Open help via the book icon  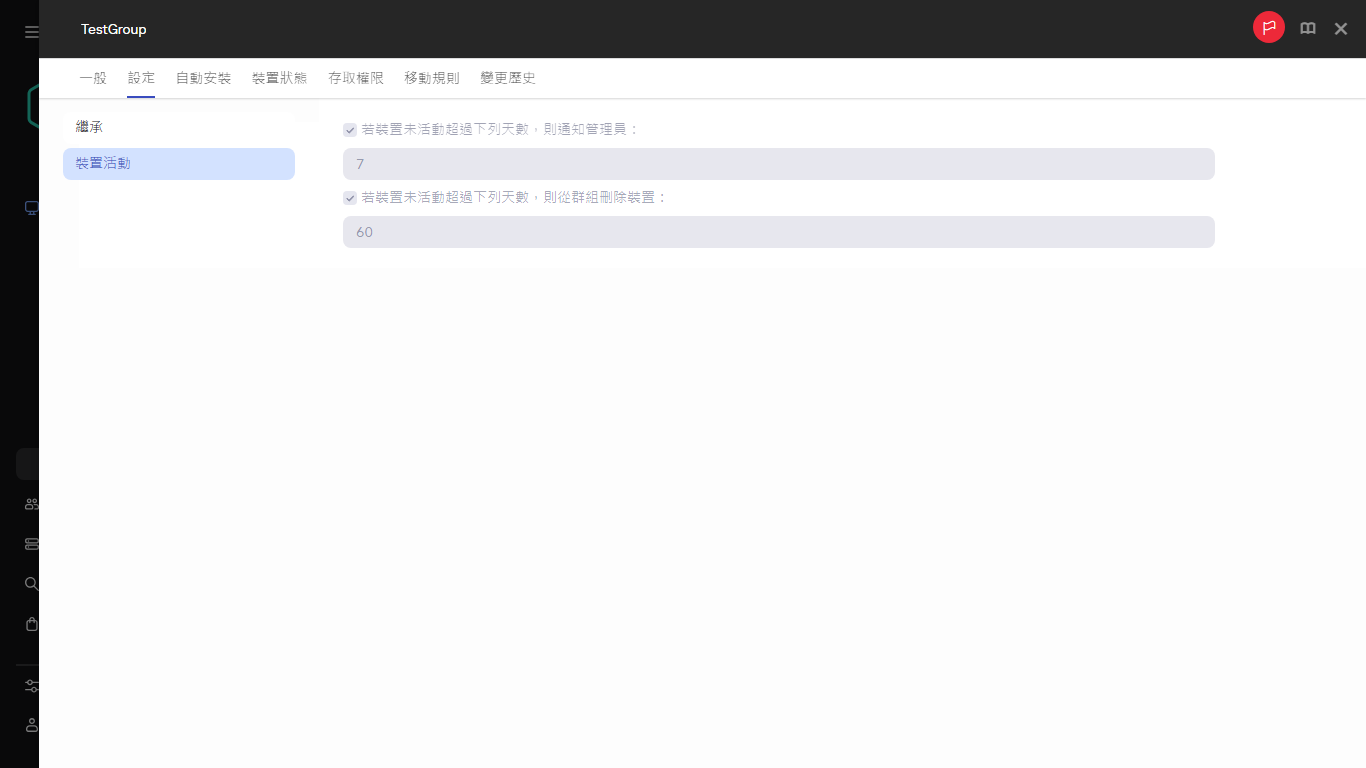pyautogui.click(x=1307, y=28)
